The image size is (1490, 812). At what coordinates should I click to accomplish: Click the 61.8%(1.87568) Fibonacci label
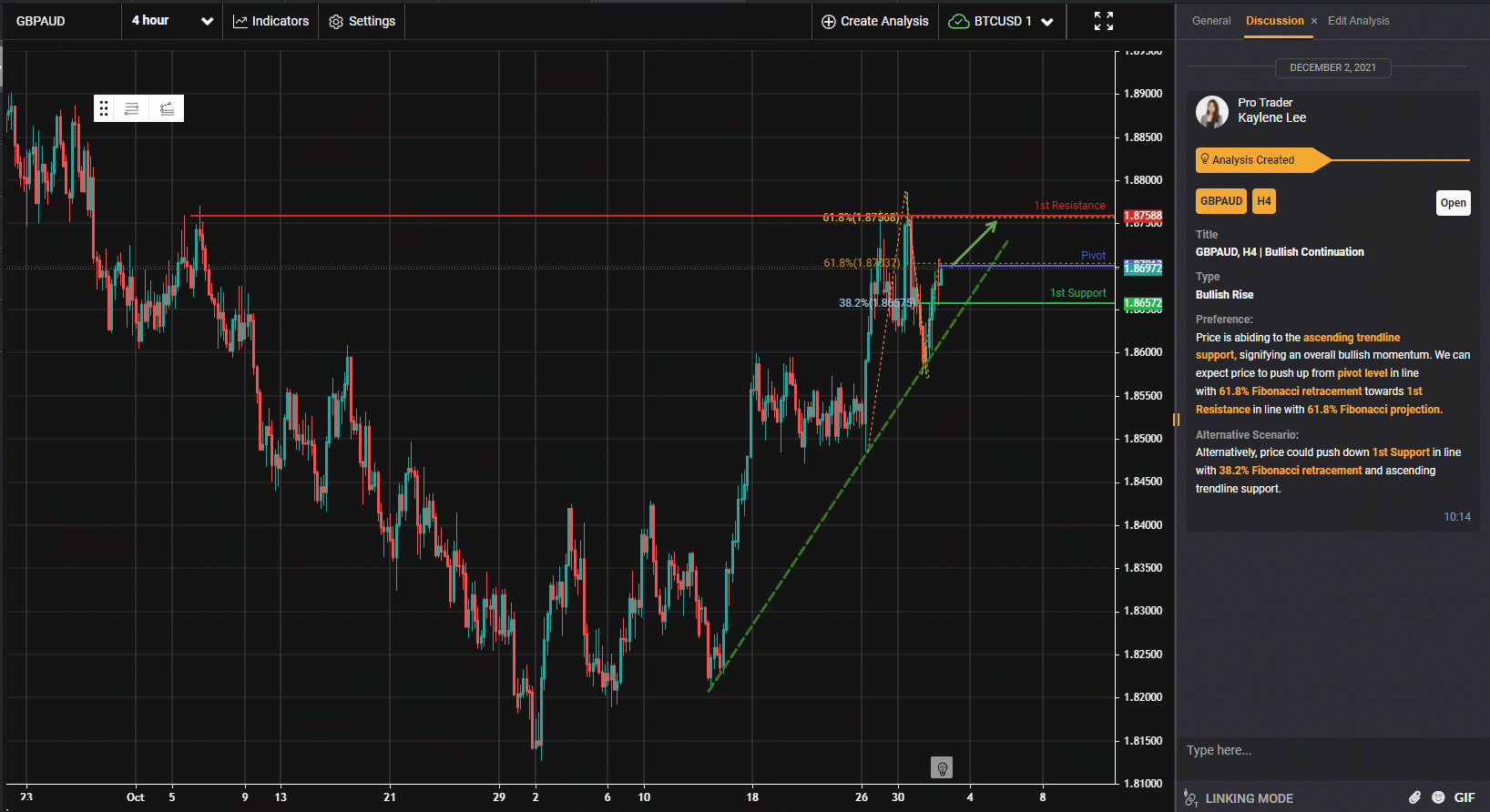coord(861,218)
